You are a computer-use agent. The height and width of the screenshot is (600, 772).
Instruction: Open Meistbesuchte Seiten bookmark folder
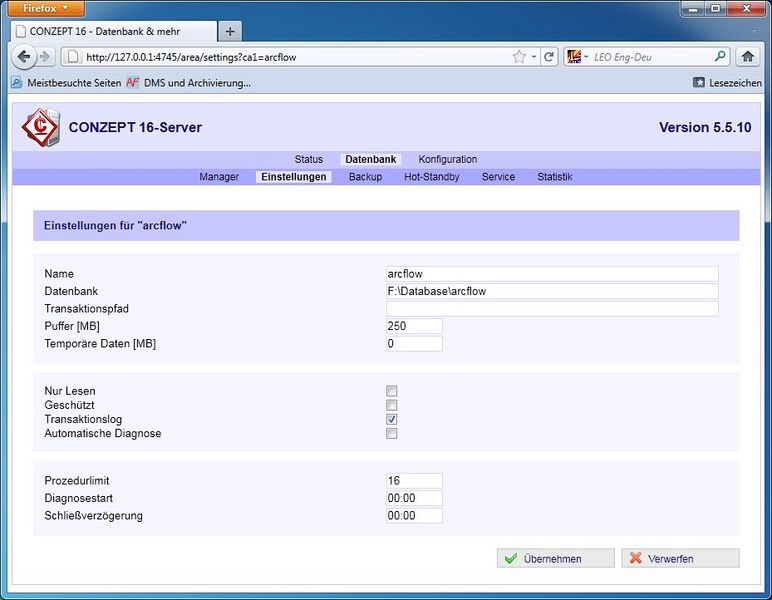click(x=66, y=83)
